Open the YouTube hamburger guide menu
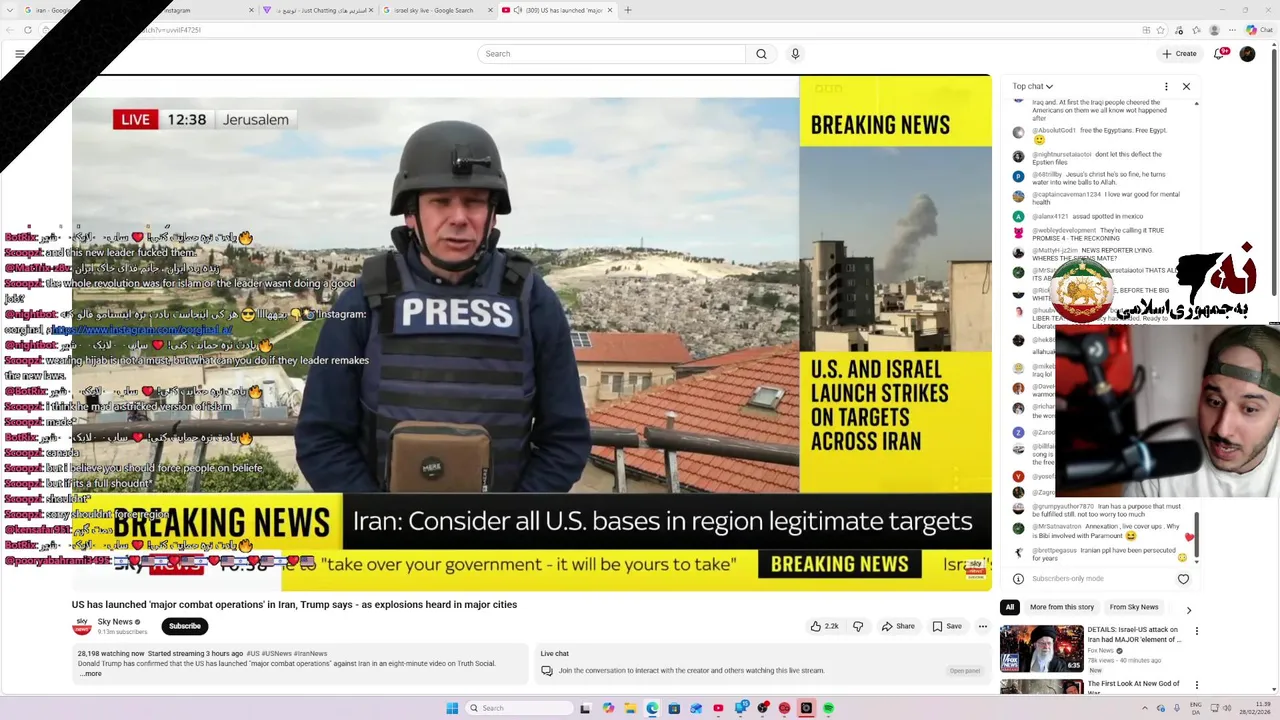This screenshot has width=1280, height=720. [20, 54]
